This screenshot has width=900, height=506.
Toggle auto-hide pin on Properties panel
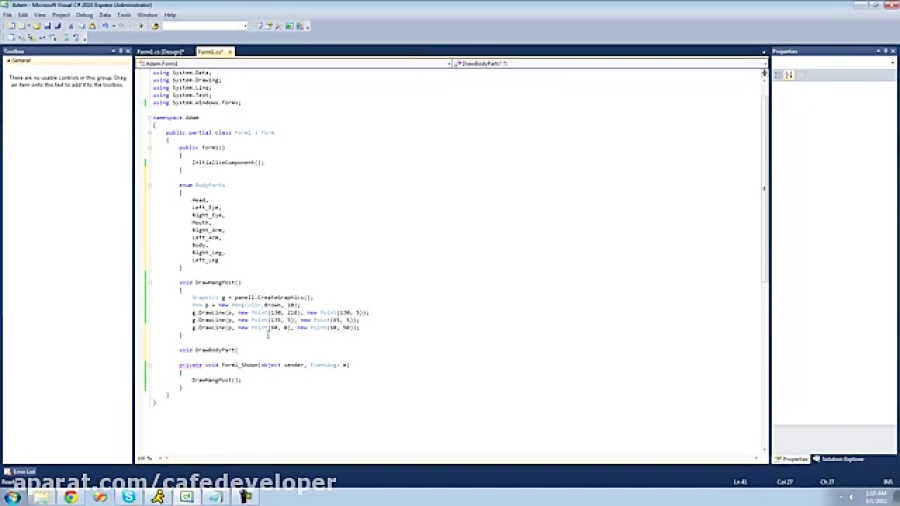(886, 51)
